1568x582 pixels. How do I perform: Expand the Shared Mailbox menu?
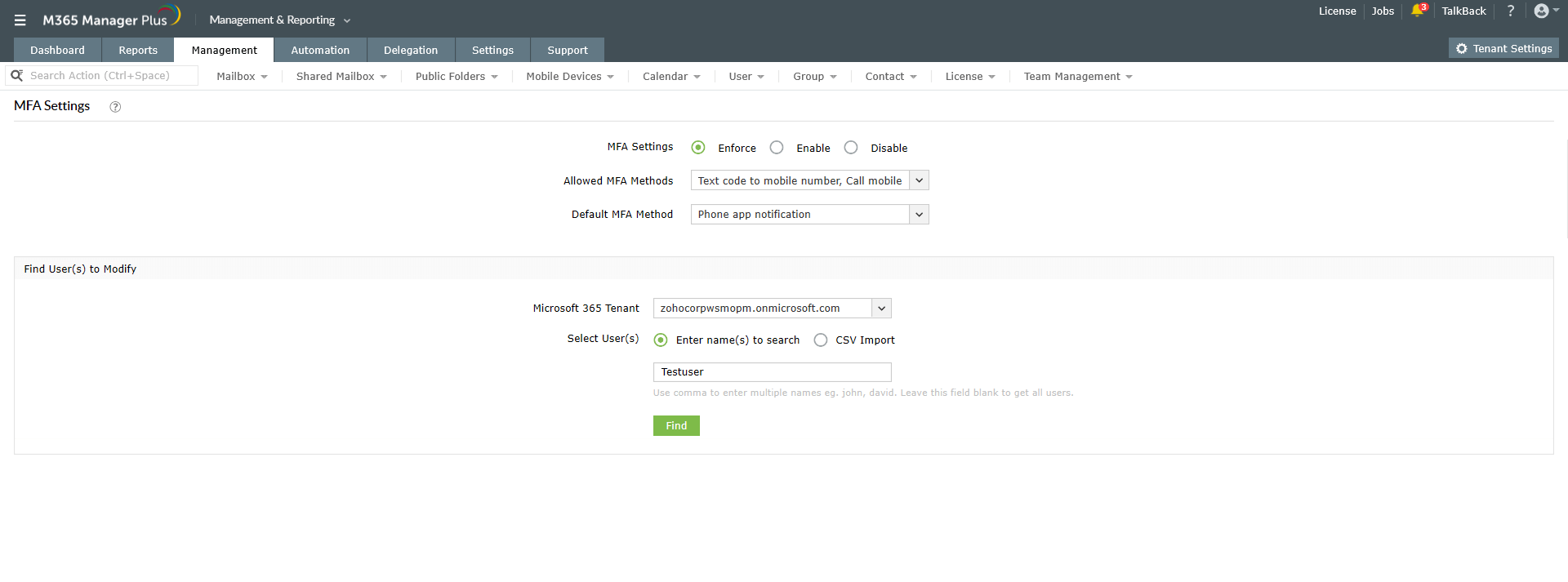[x=341, y=76]
